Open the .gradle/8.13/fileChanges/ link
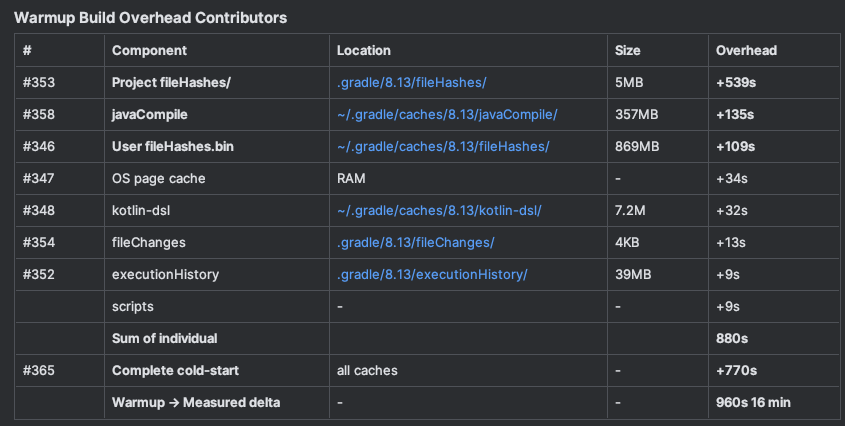The image size is (845, 426). click(415, 242)
